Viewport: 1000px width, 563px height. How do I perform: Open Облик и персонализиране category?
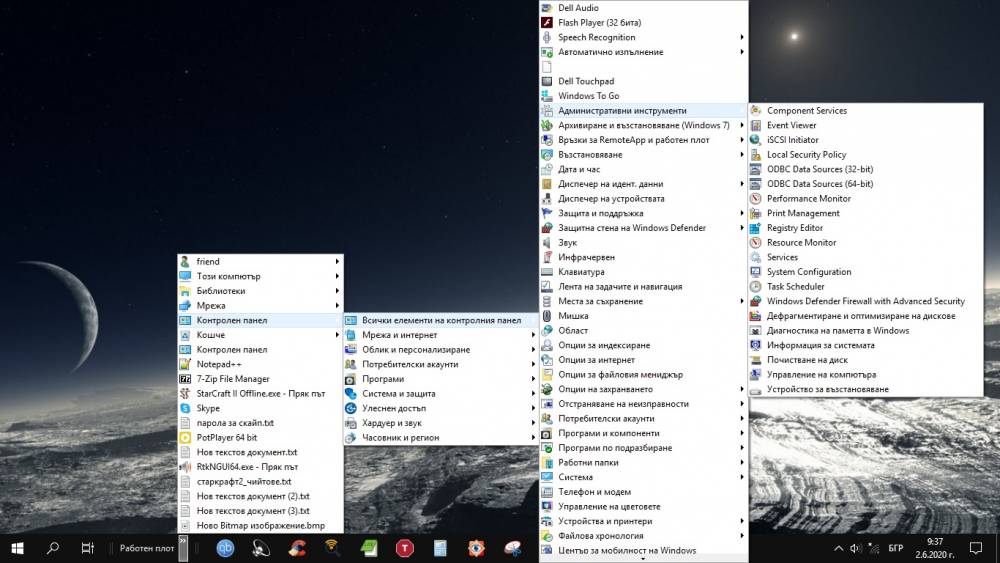coord(416,349)
